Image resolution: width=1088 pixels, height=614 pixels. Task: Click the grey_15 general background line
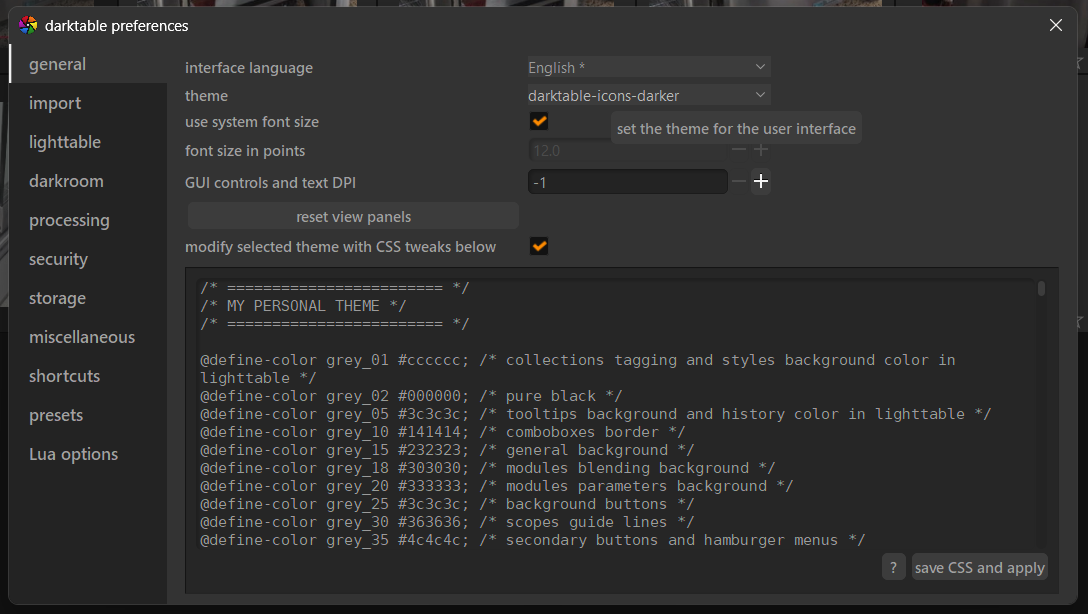point(447,450)
